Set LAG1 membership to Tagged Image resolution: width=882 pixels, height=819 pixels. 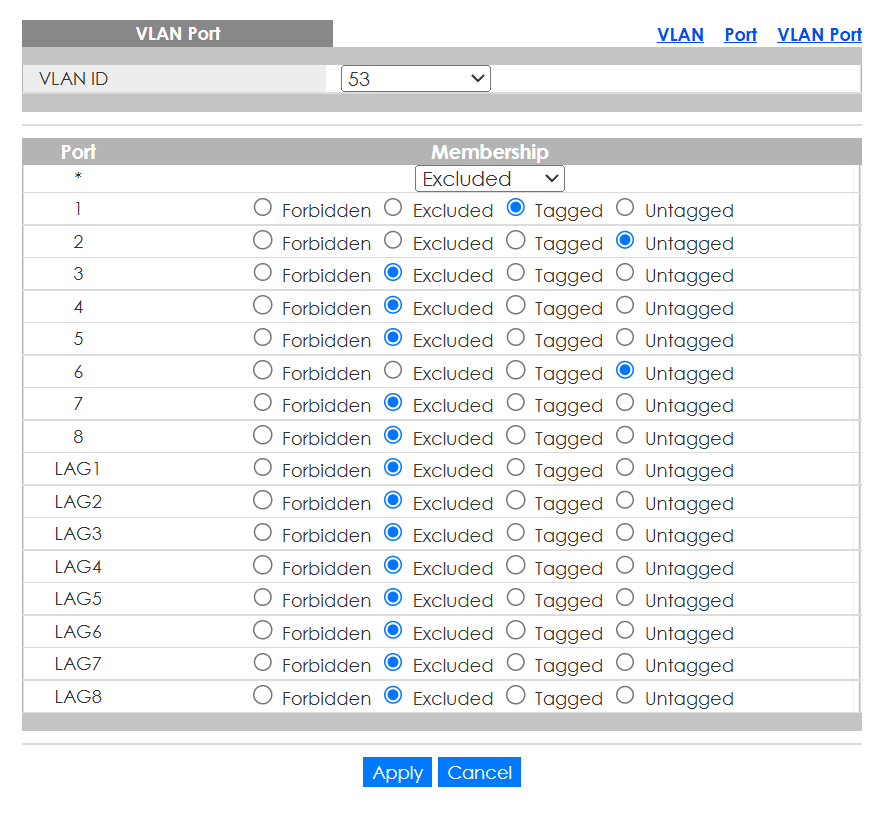click(x=515, y=468)
